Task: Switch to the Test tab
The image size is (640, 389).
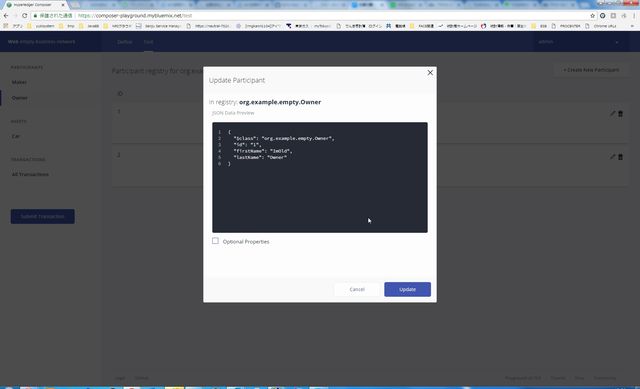Action: [148, 42]
